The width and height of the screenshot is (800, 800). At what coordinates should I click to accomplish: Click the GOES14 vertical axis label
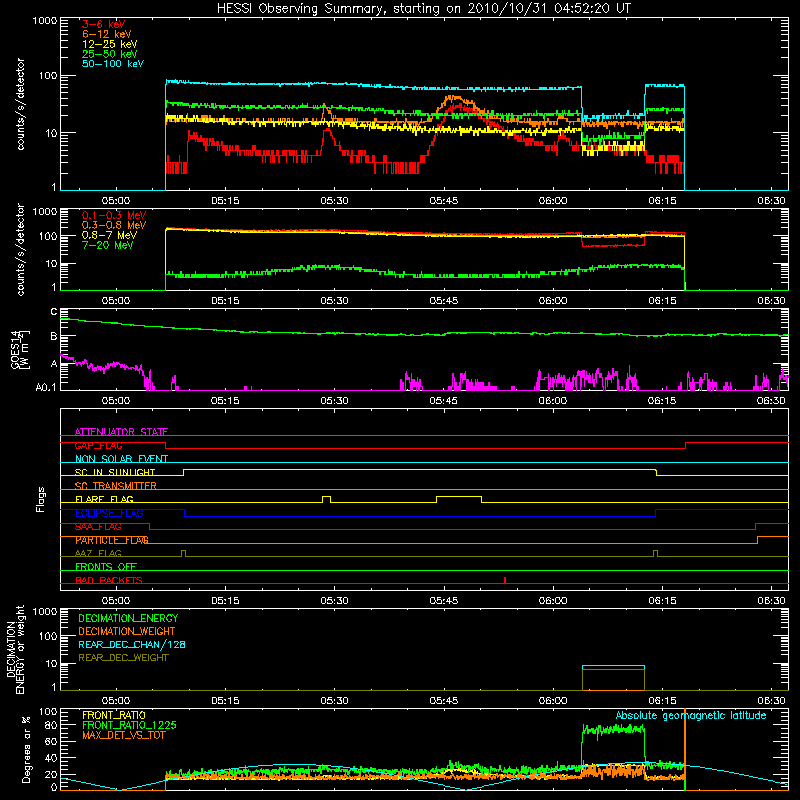20,349
